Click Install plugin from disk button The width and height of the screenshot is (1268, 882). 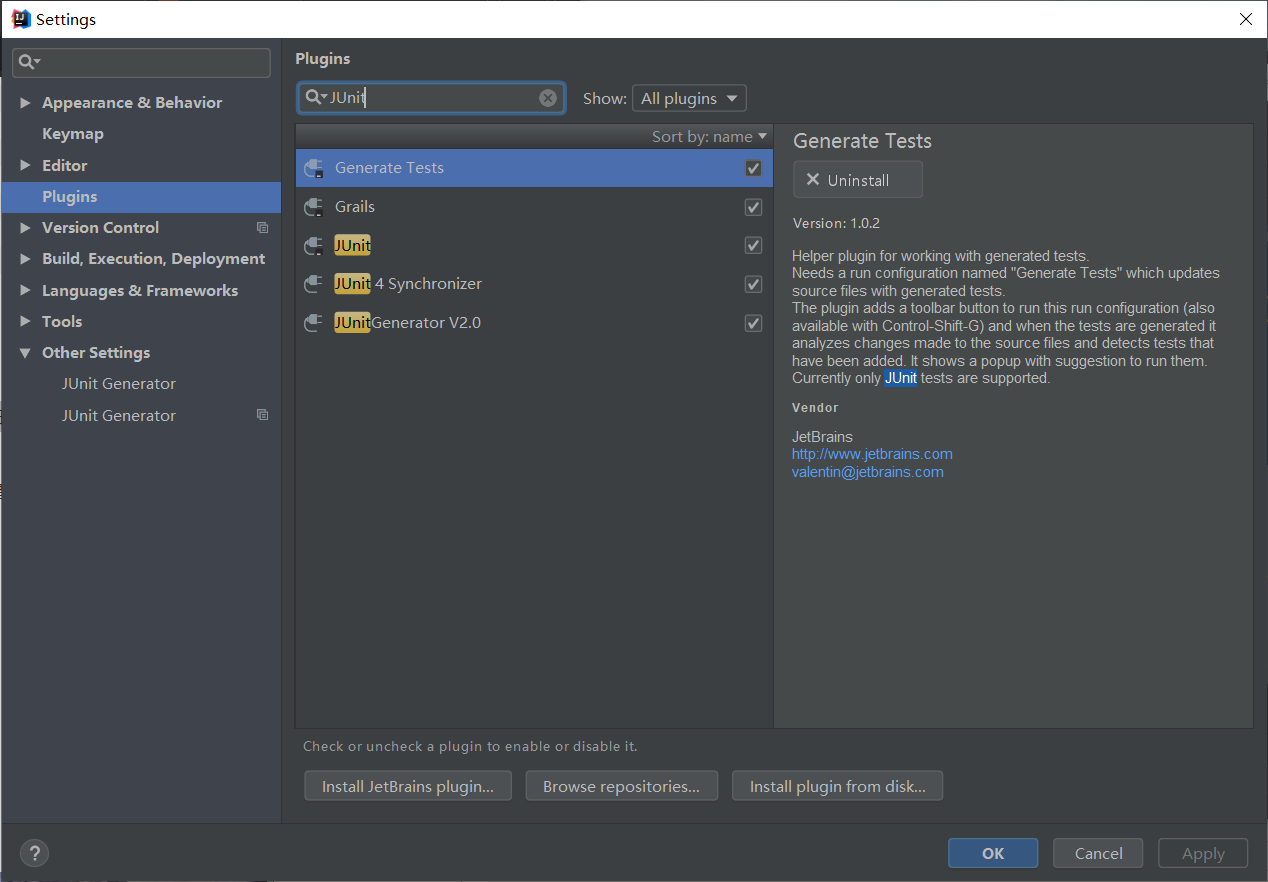pyautogui.click(x=838, y=786)
